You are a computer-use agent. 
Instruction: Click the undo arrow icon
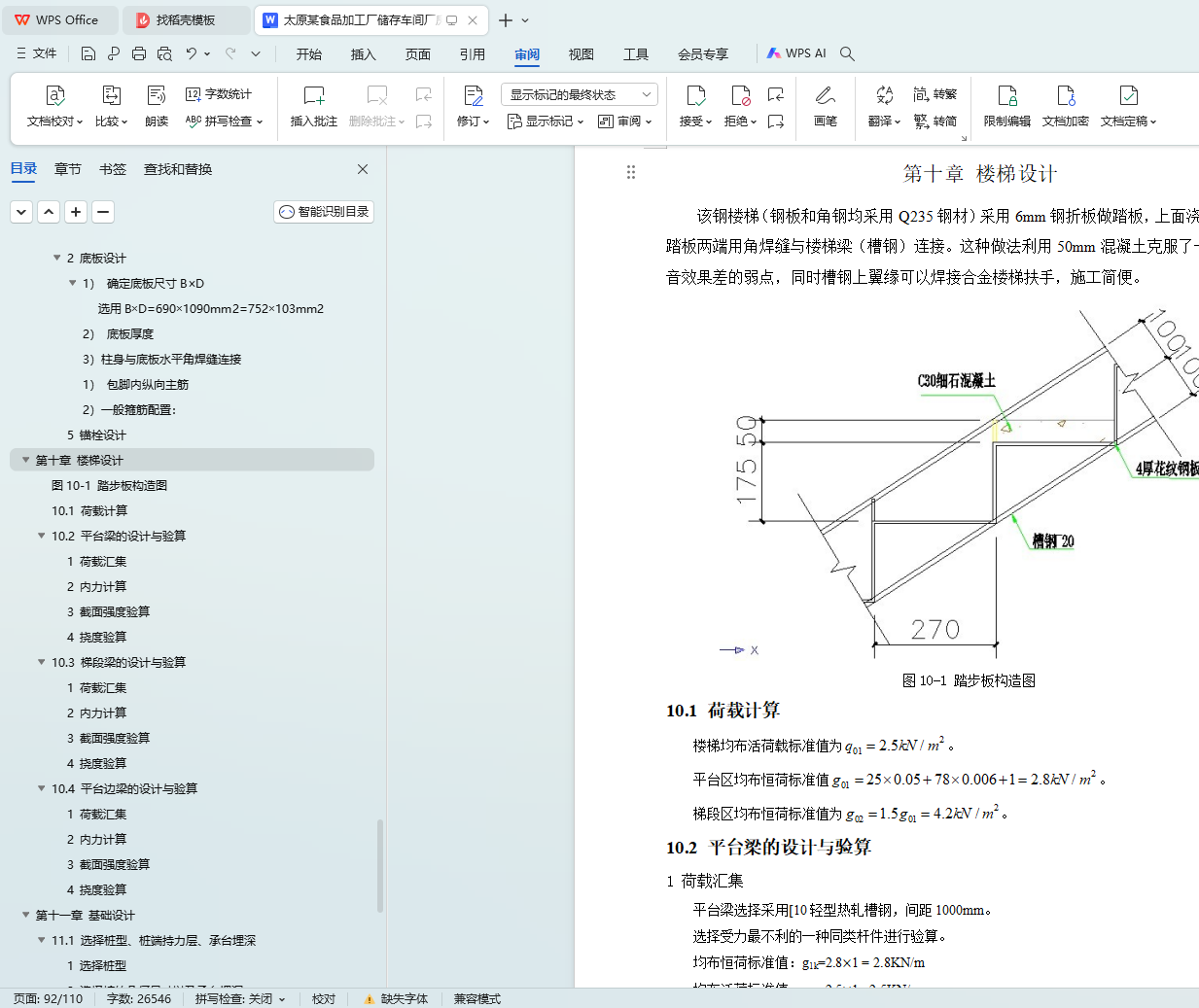[x=192, y=53]
